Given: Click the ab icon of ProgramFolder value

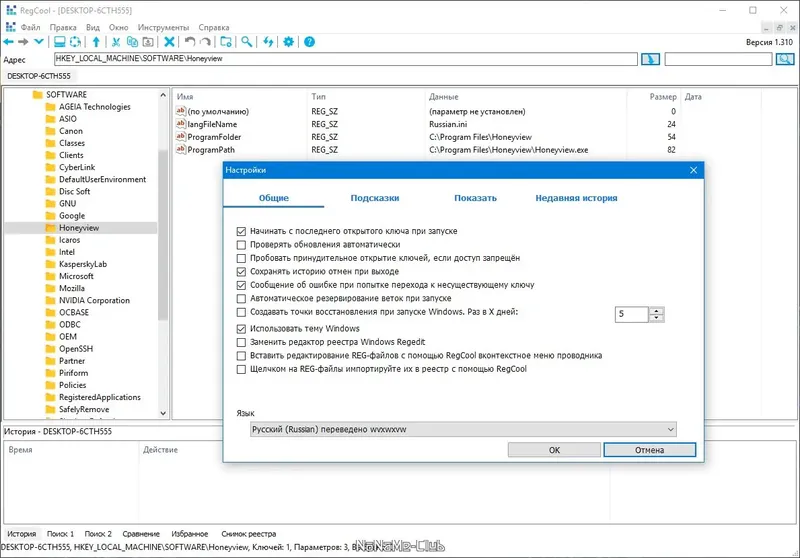Looking at the screenshot, I should [x=181, y=136].
